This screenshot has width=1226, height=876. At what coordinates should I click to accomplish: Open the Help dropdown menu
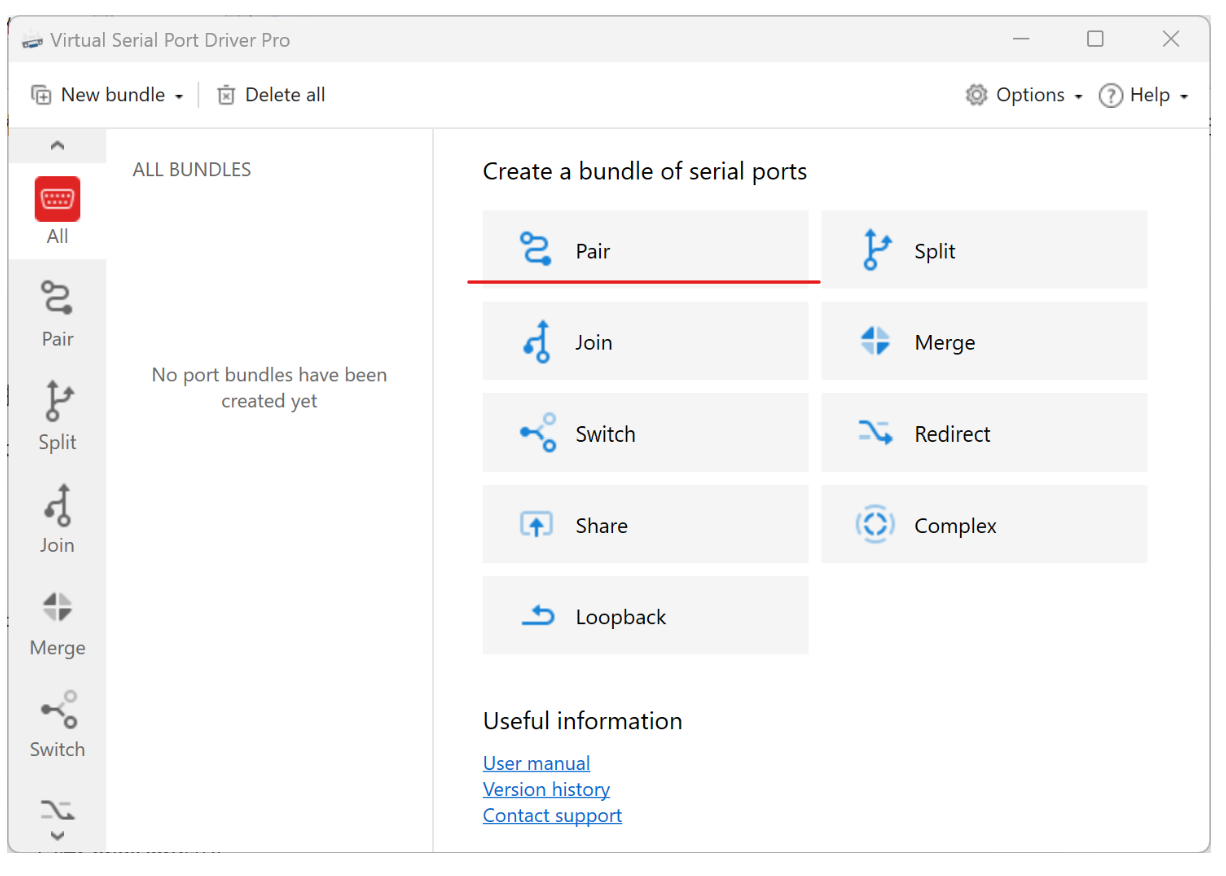tap(1144, 95)
